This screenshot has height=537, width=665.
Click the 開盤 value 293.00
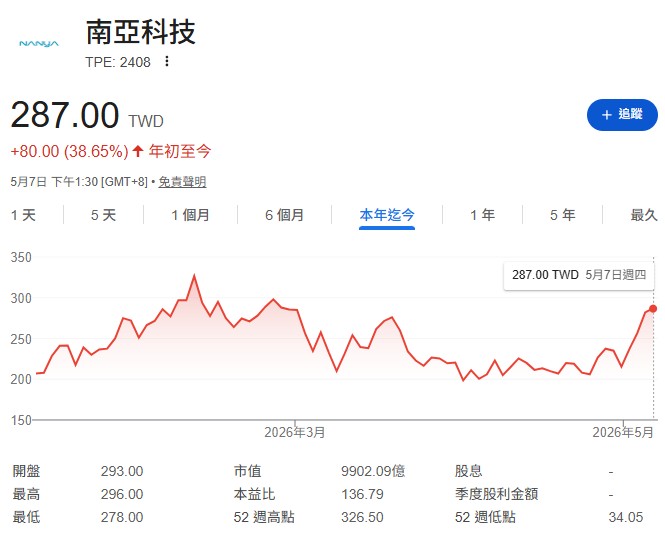pos(122,471)
